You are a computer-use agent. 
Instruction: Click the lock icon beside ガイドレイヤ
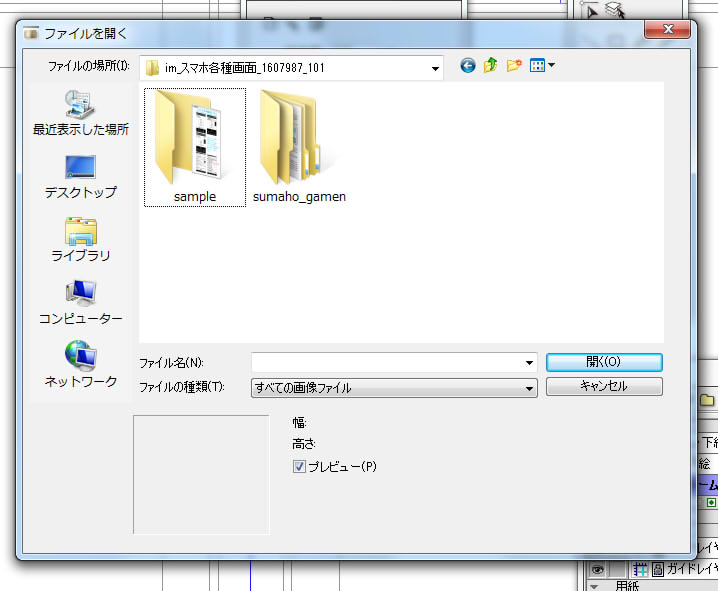(x=658, y=569)
